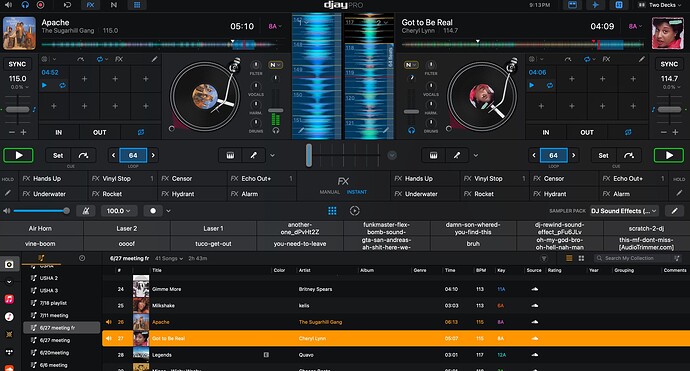Open the grid sampler view icon
This screenshot has width=690, height=371.
point(332,211)
